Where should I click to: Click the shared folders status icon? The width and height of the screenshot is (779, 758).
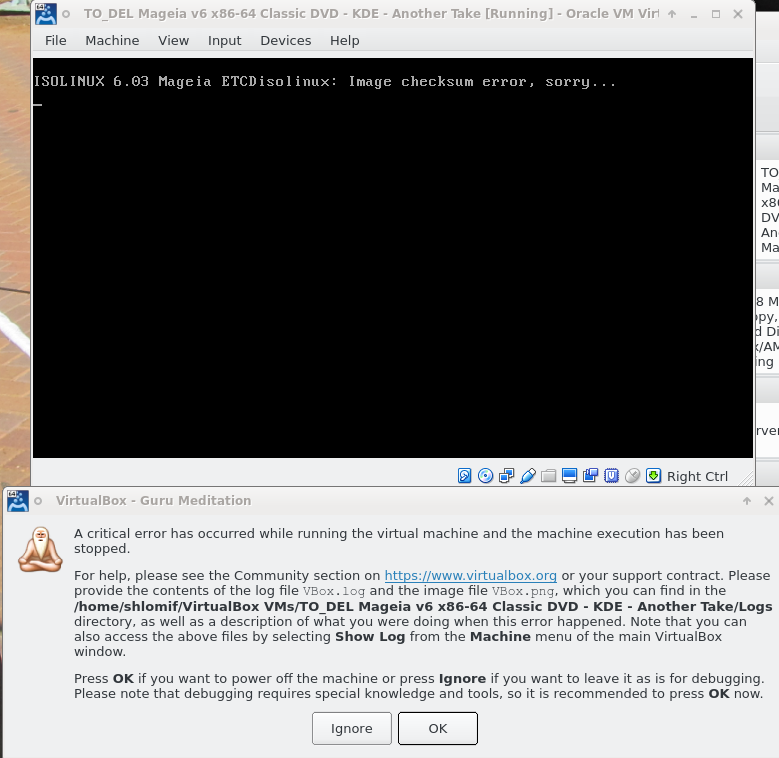pos(548,476)
